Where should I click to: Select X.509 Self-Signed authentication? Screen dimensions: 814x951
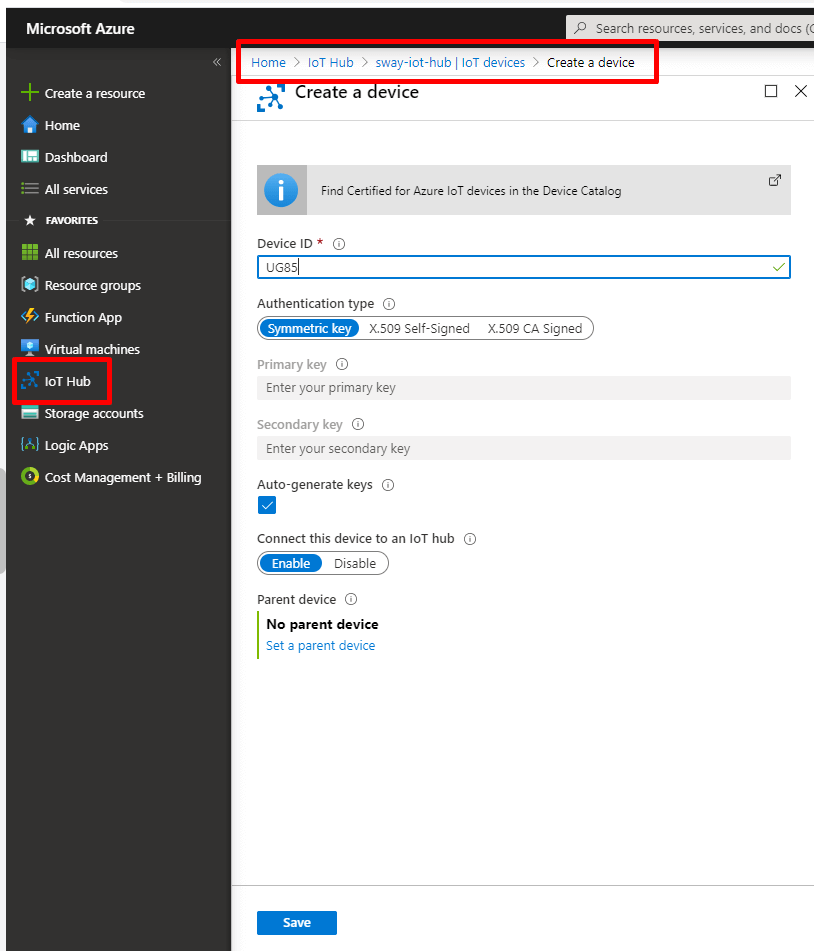tap(419, 328)
